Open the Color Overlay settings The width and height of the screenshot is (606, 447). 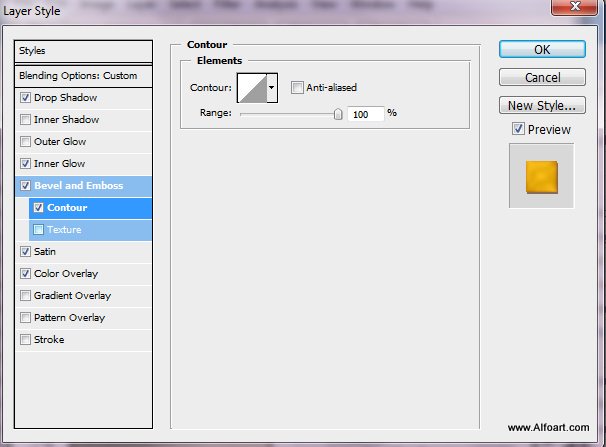(x=66, y=274)
